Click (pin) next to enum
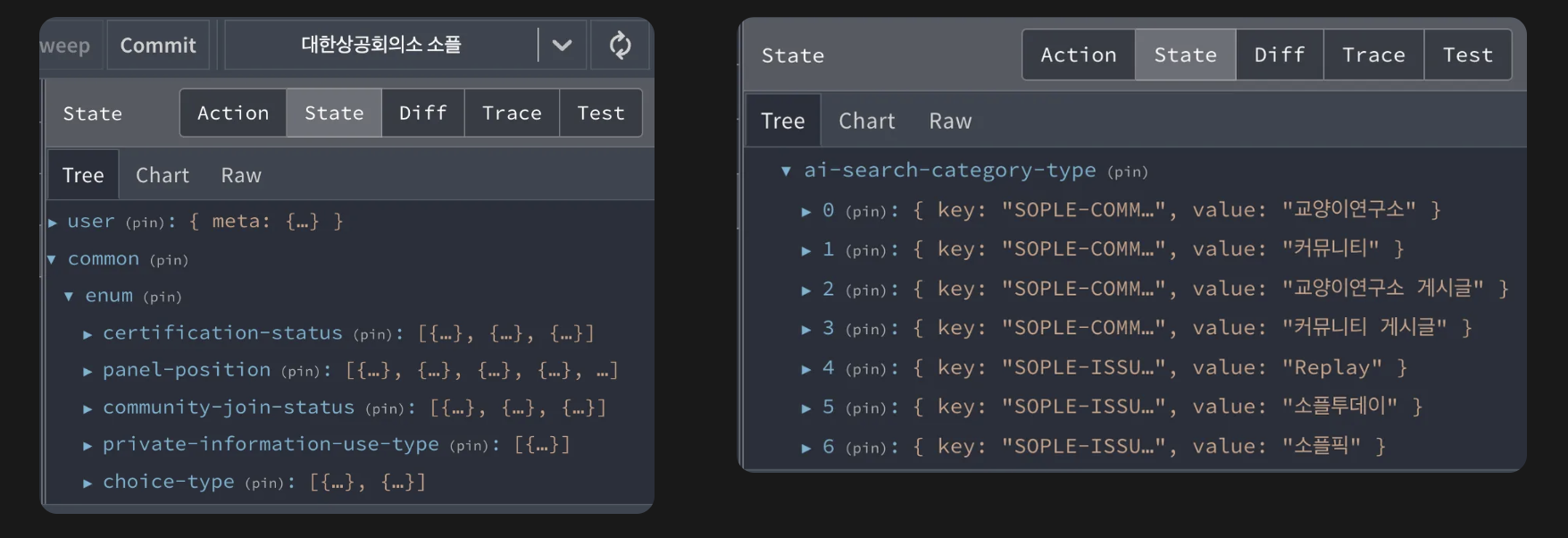The width and height of the screenshot is (1568, 538). coord(162,297)
